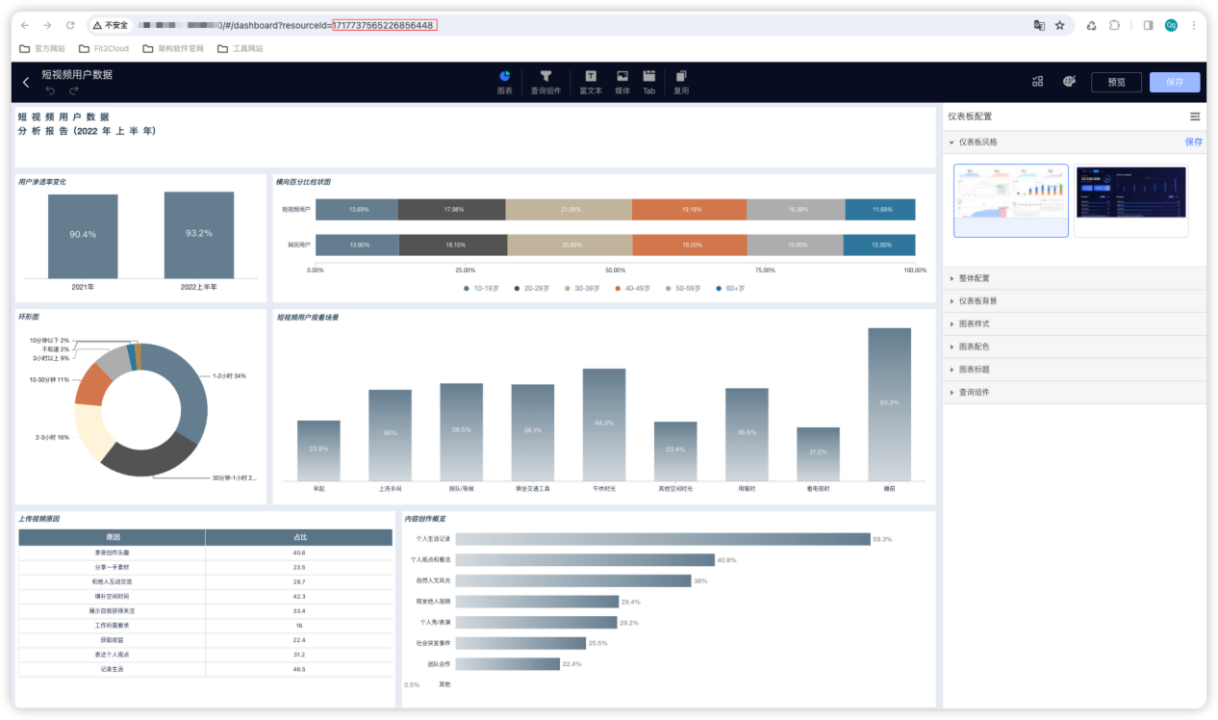Open the browser side panel icon
This screenshot has height=720, width=1218.
1148,25
